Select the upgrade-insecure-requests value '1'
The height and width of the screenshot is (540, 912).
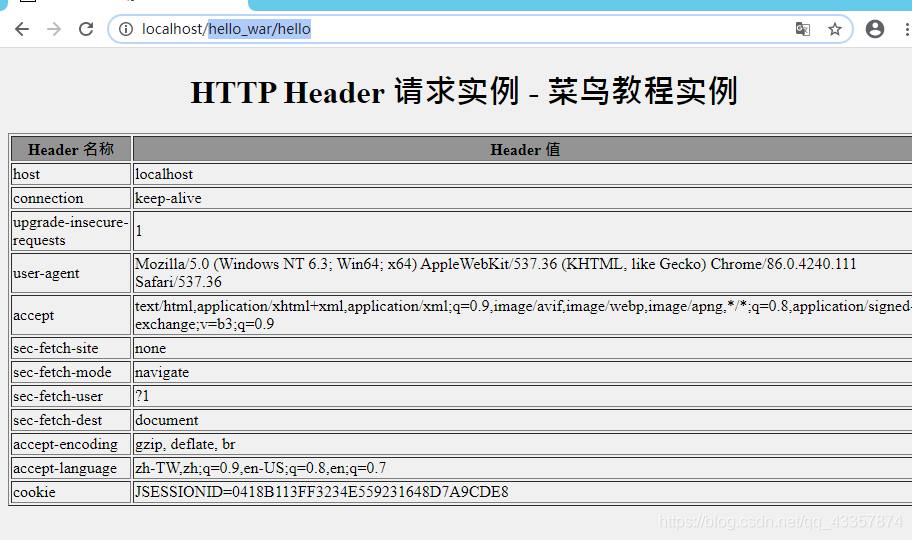click(523, 231)
